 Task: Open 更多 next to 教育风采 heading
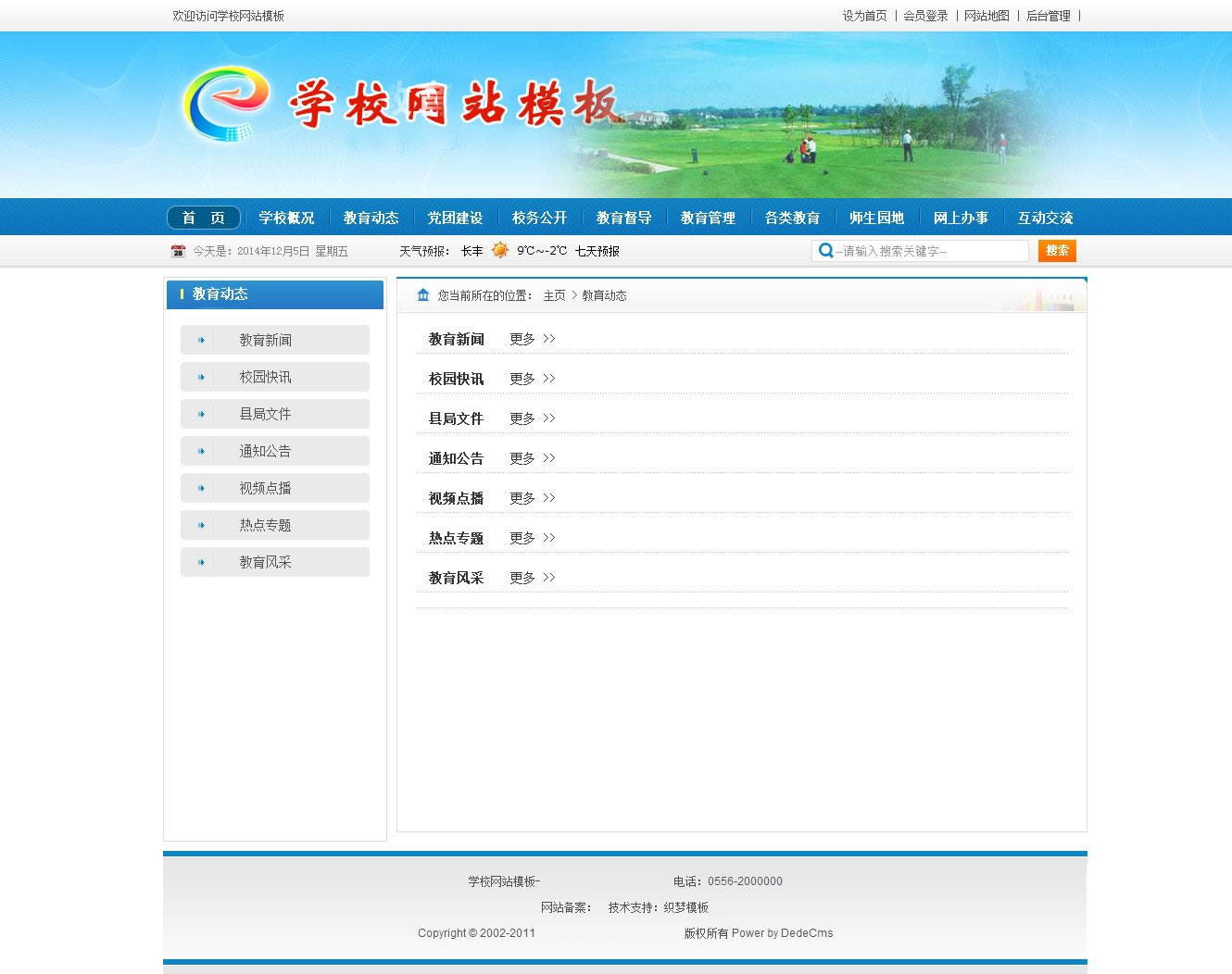(x=532, y=578)
